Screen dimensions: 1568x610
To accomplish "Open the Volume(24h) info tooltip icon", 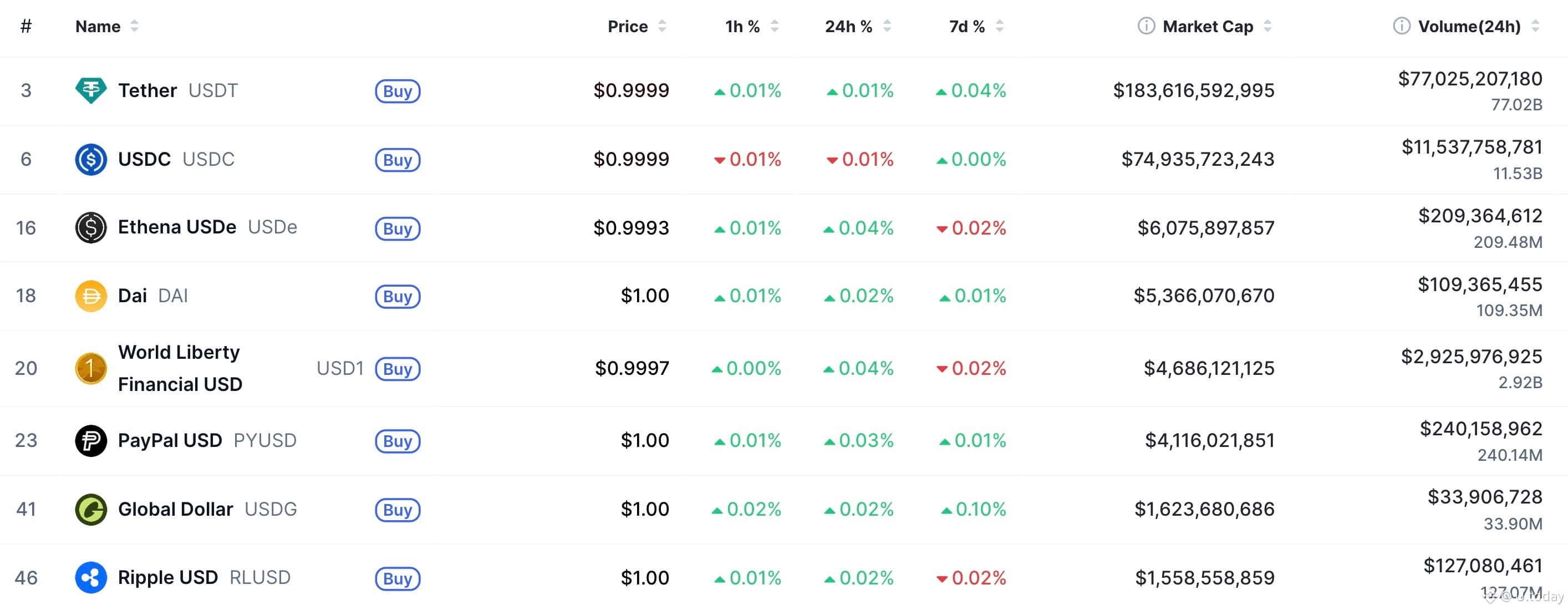I will point(1401,26).
